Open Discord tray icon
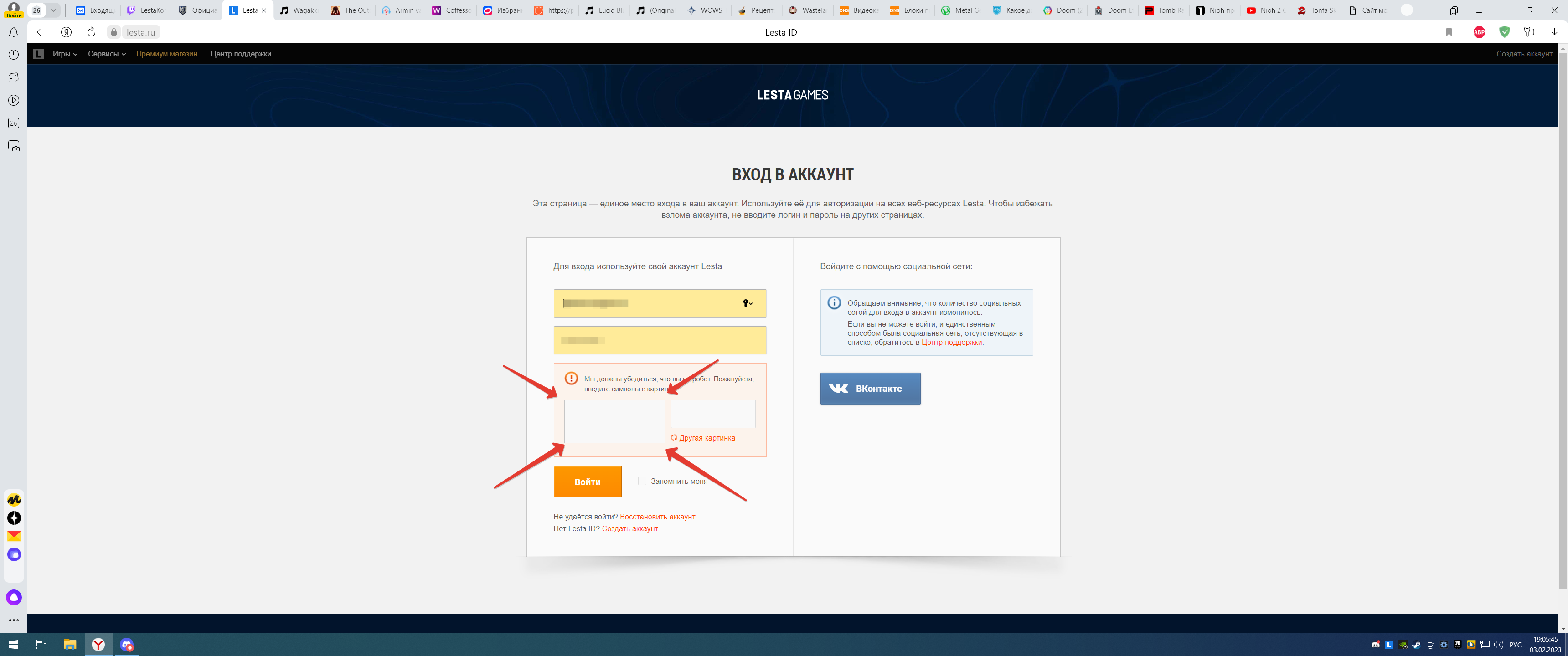This screenshot has height=656, width=1568. [x=1375, y=645]
